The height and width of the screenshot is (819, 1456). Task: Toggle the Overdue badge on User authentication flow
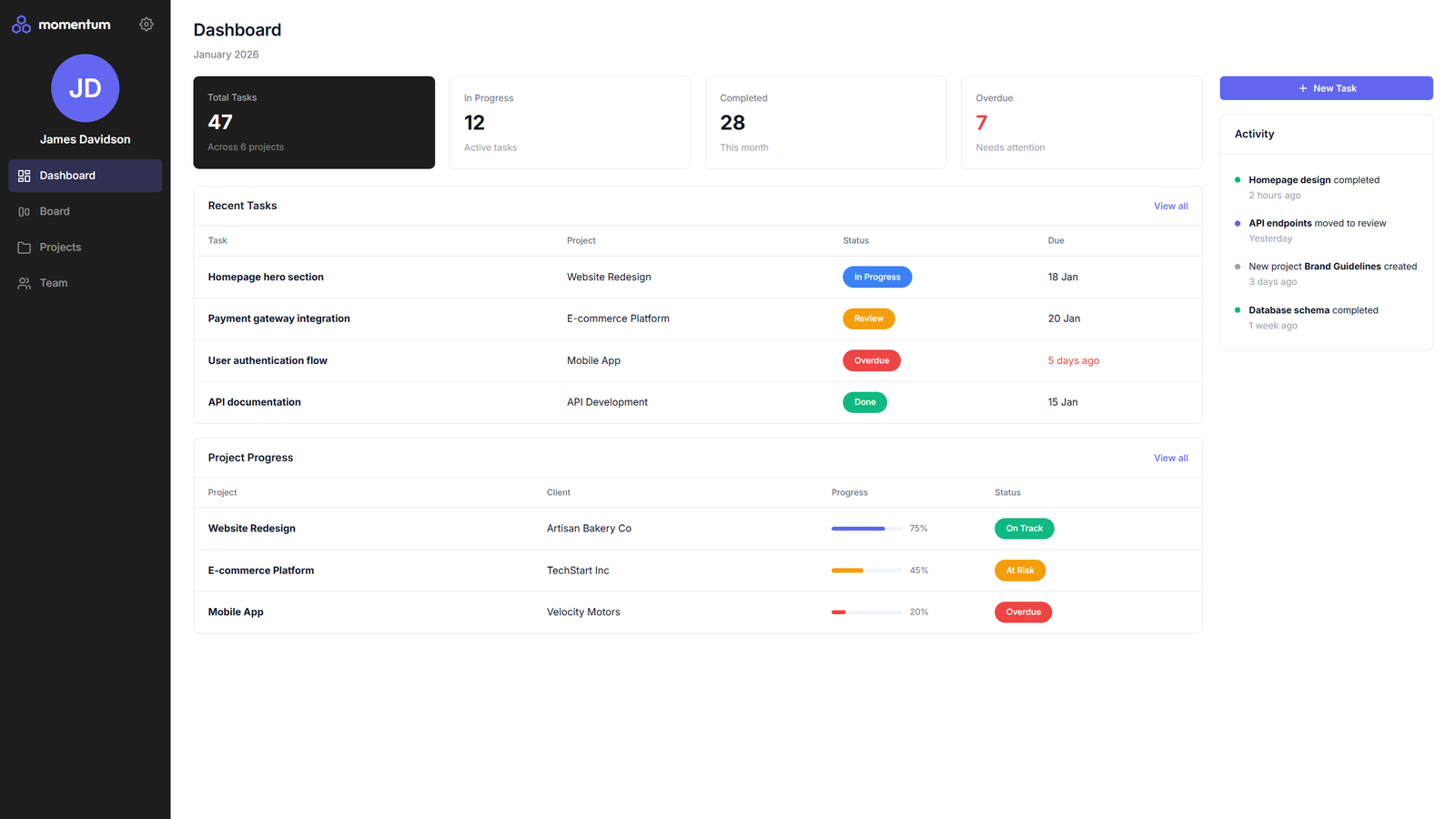(871, 360)
